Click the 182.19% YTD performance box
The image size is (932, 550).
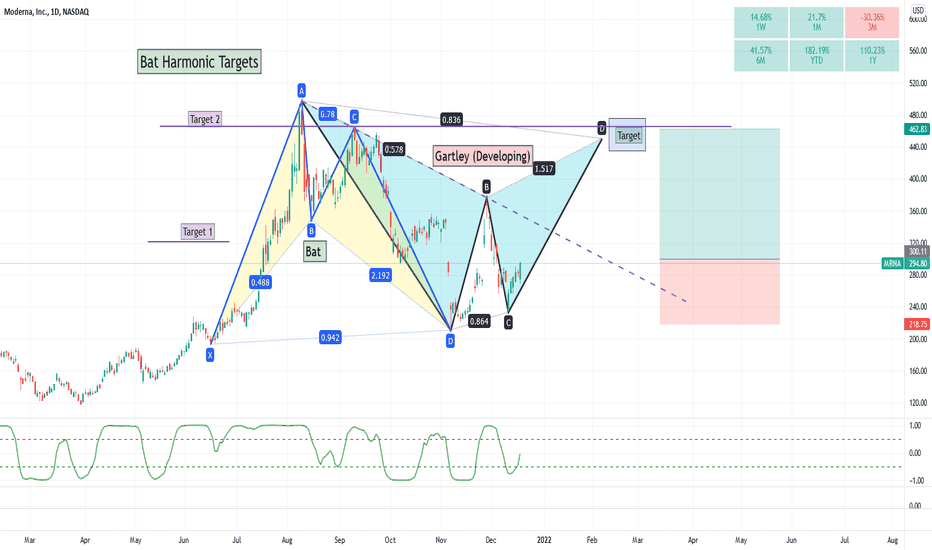[817, 55]
